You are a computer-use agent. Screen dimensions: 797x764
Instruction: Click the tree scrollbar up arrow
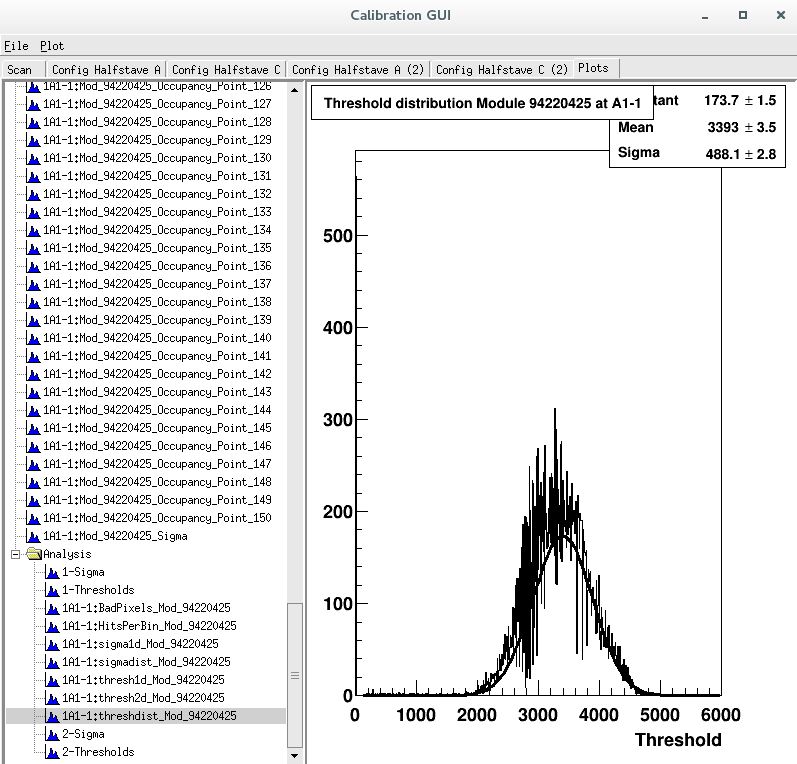coord(295,90)
